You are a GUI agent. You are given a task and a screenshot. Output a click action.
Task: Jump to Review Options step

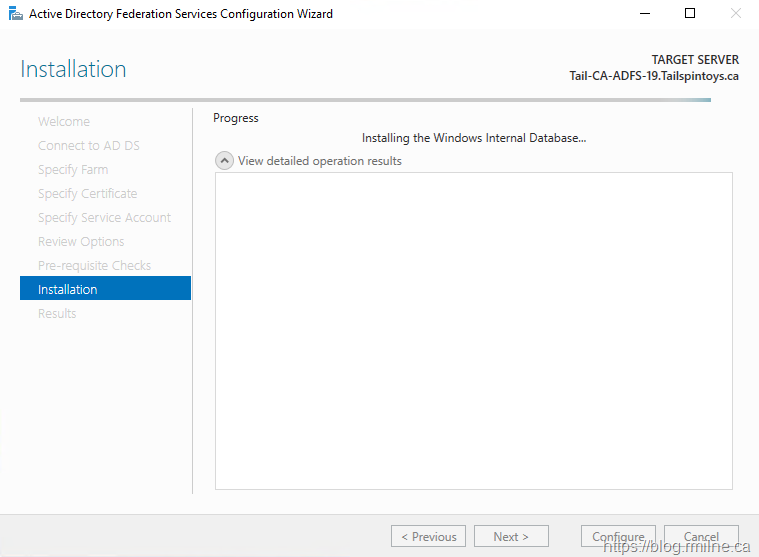click(x=81, y=242)
